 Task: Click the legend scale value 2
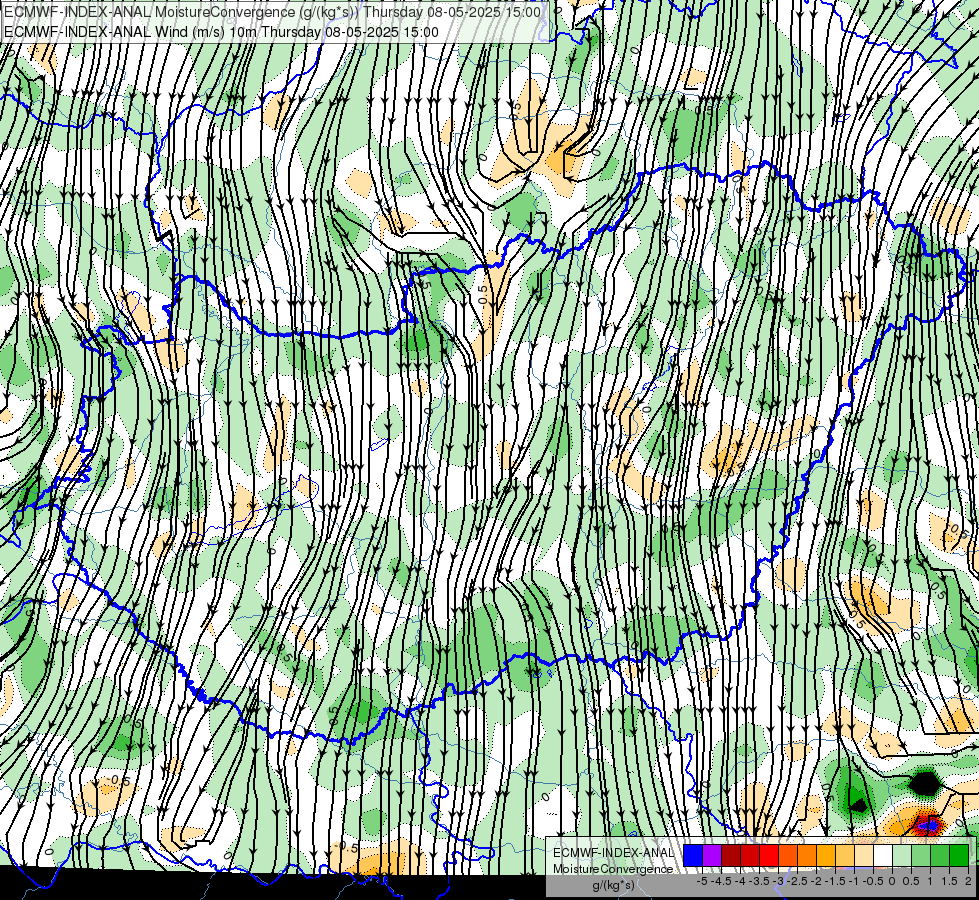click(968, 881)
